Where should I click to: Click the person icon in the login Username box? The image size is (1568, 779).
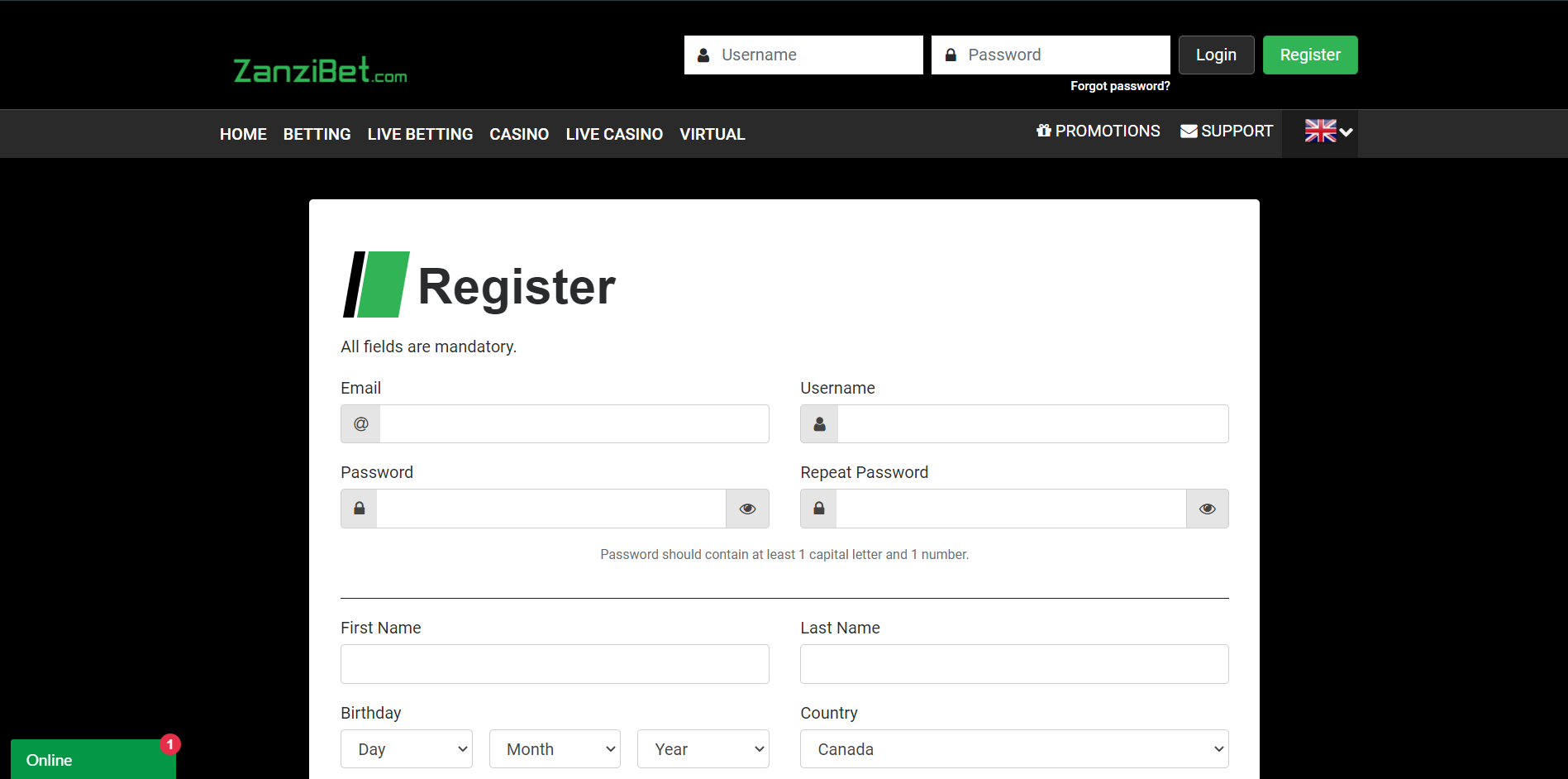(703, 55)
